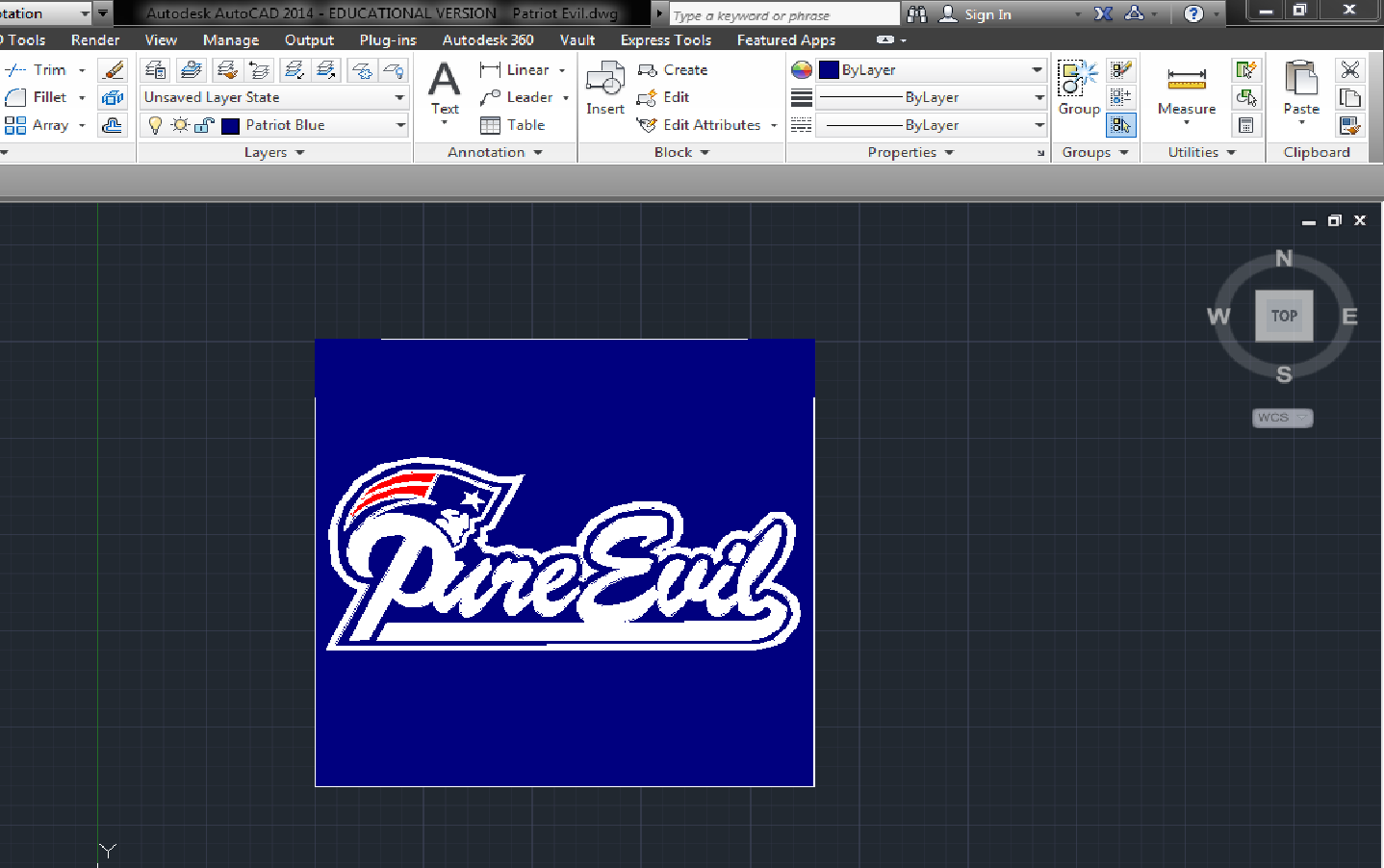Click the Layer Previous icon
The image size is (1384, 868).
260,70
